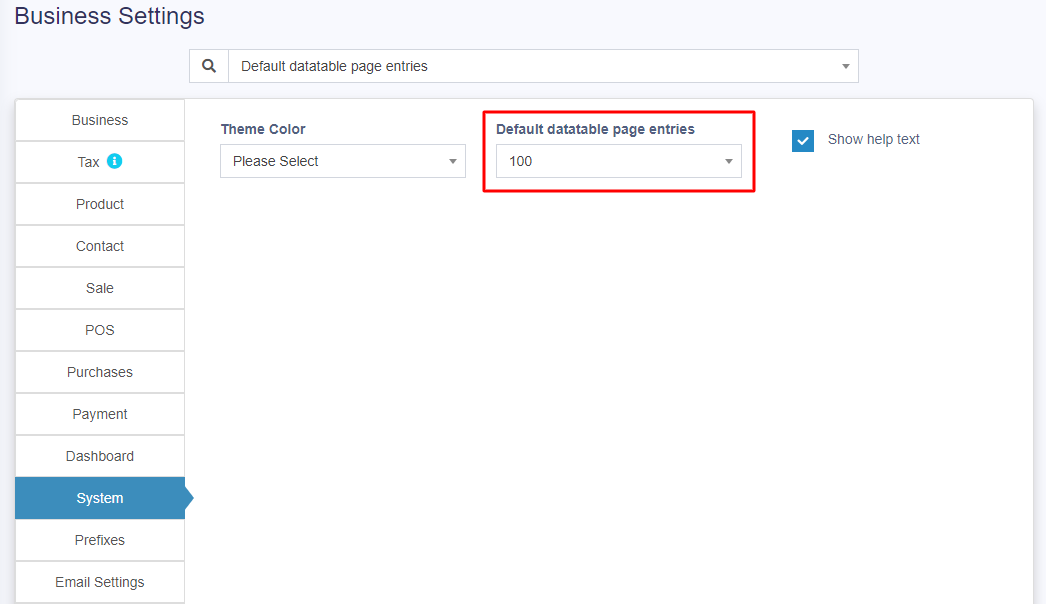This screenshot has height=604, width=1046.
Task: Switch to the Email Settings tab
Action: (x=100, y=582)
